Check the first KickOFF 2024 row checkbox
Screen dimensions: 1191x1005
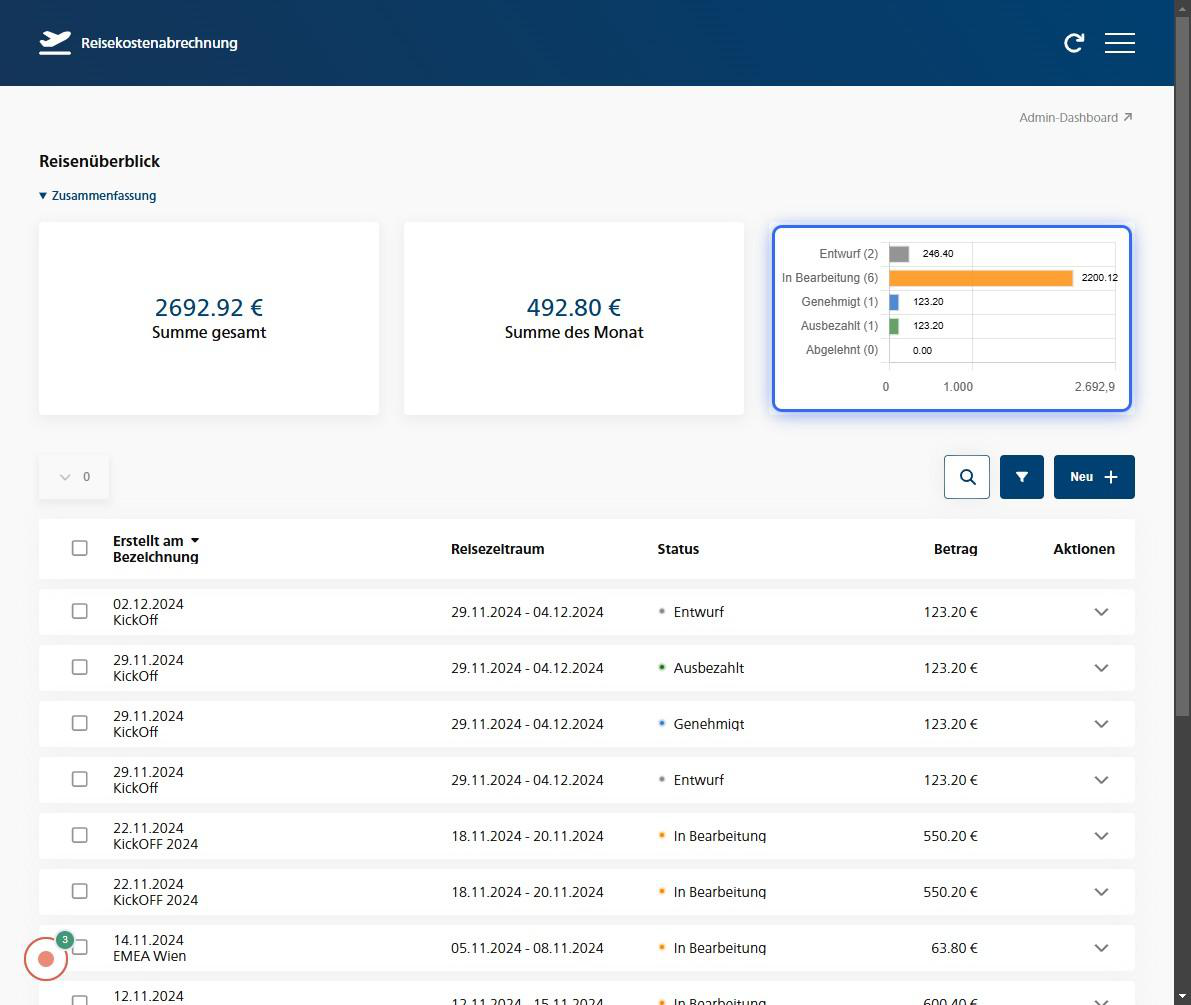(x=80, y=836)
